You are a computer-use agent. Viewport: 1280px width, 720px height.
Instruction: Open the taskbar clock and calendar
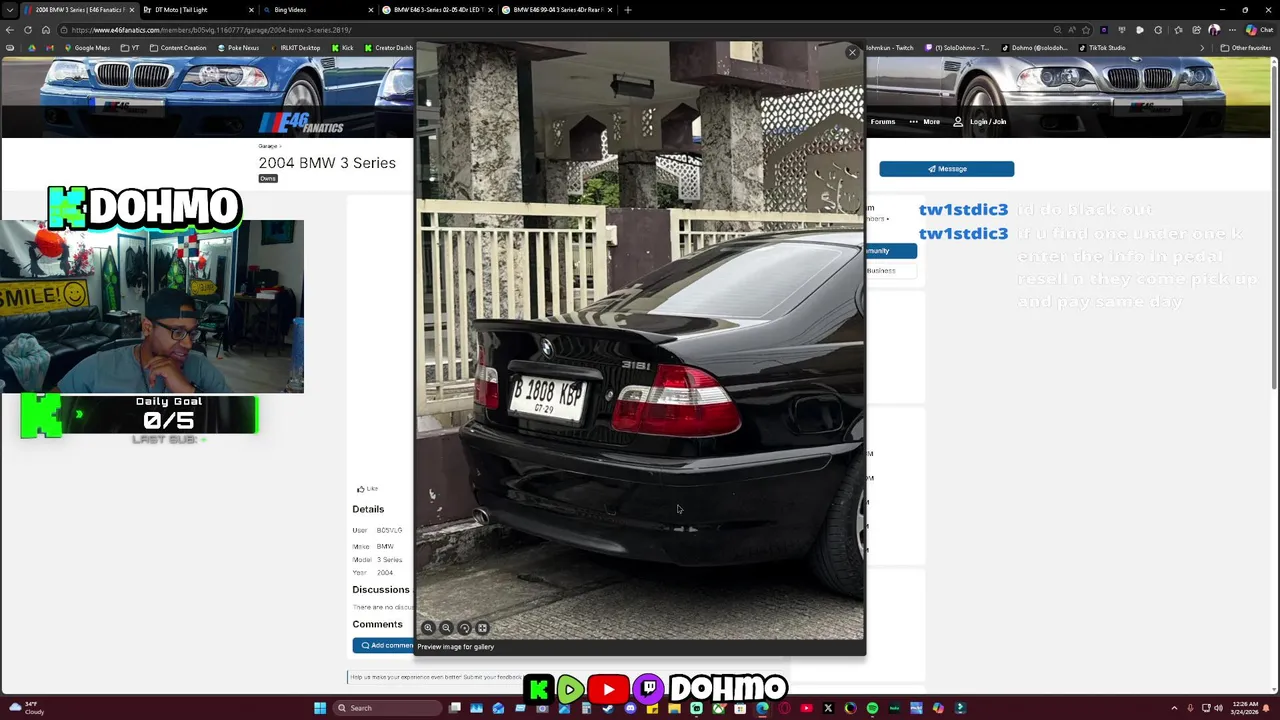point(1247,708)
